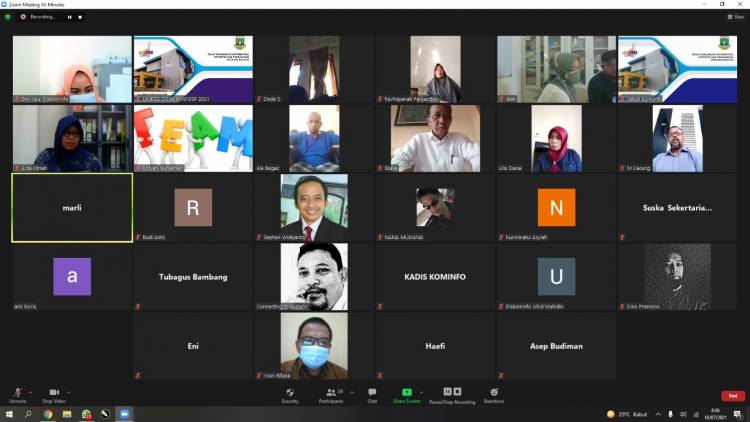The height and width of the screenshot is (422, 750).
Task: Select the Tubagus Bambang tile
Action: point(193,277)
